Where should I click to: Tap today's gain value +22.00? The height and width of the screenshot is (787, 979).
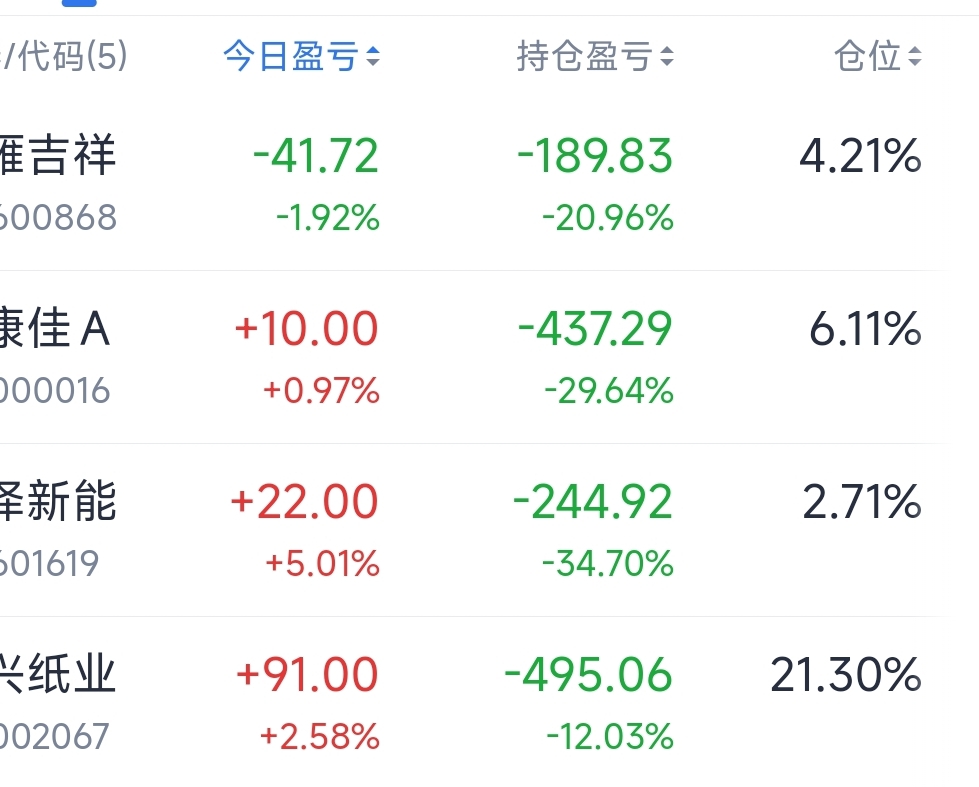coord(304,502)
